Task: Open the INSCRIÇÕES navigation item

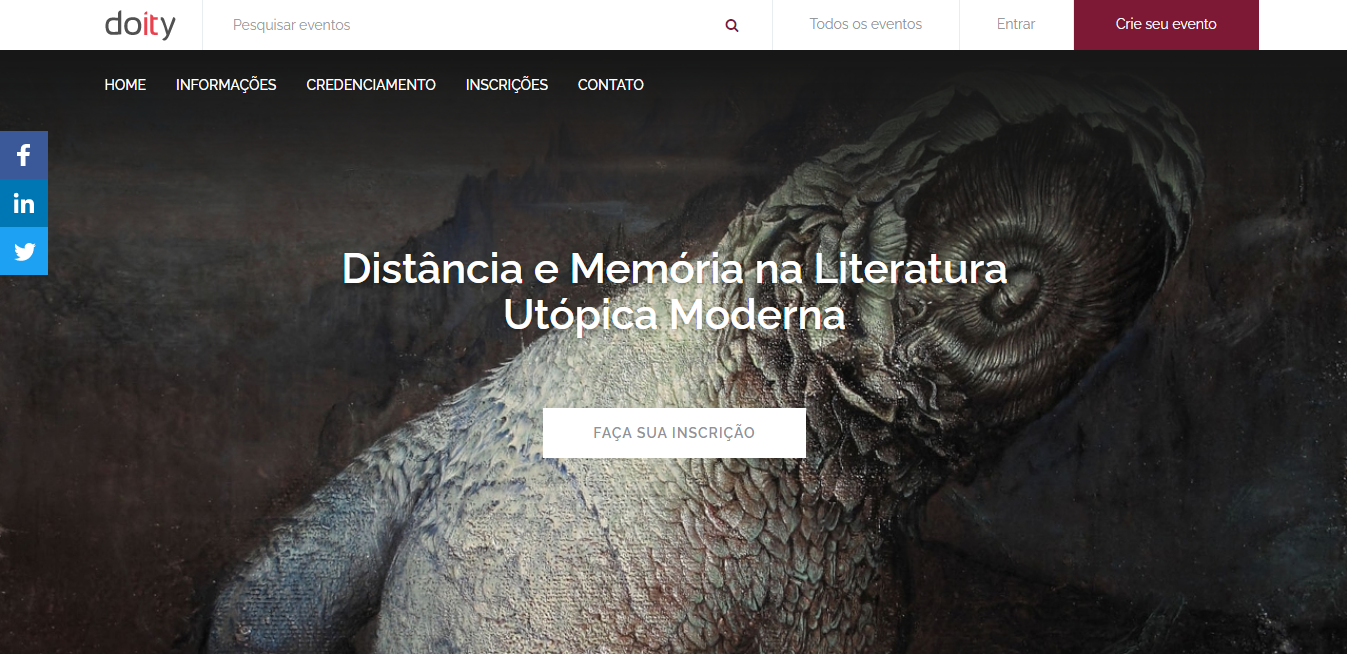Action: (x=507, y=85)
